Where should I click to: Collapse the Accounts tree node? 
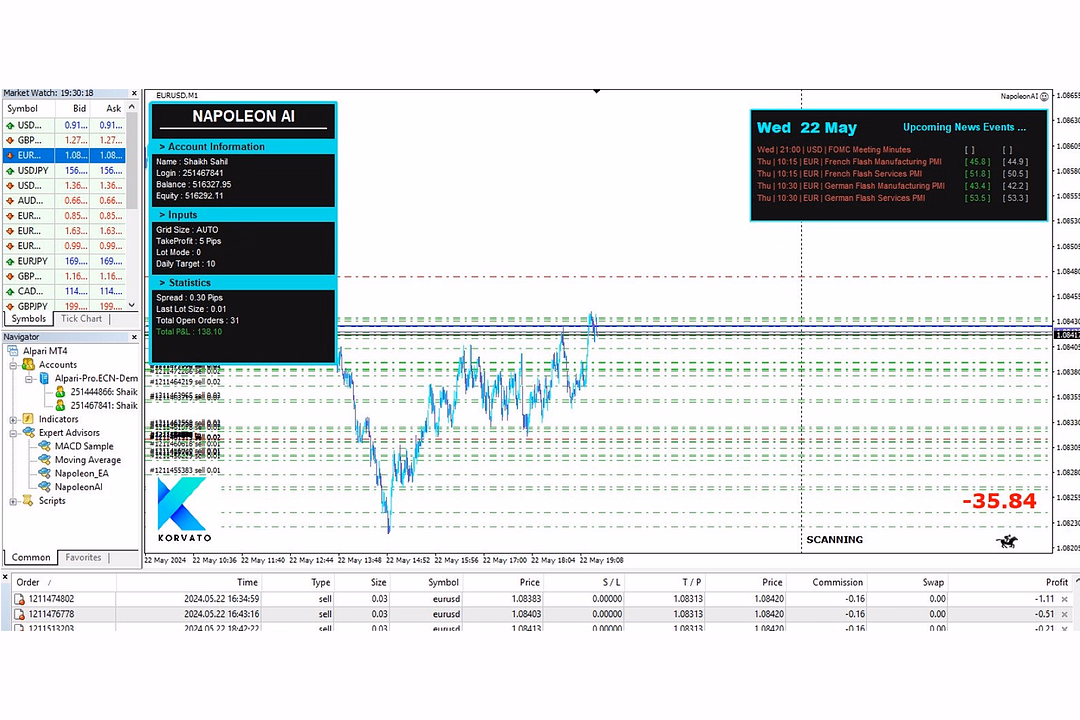tap(13, 365)
